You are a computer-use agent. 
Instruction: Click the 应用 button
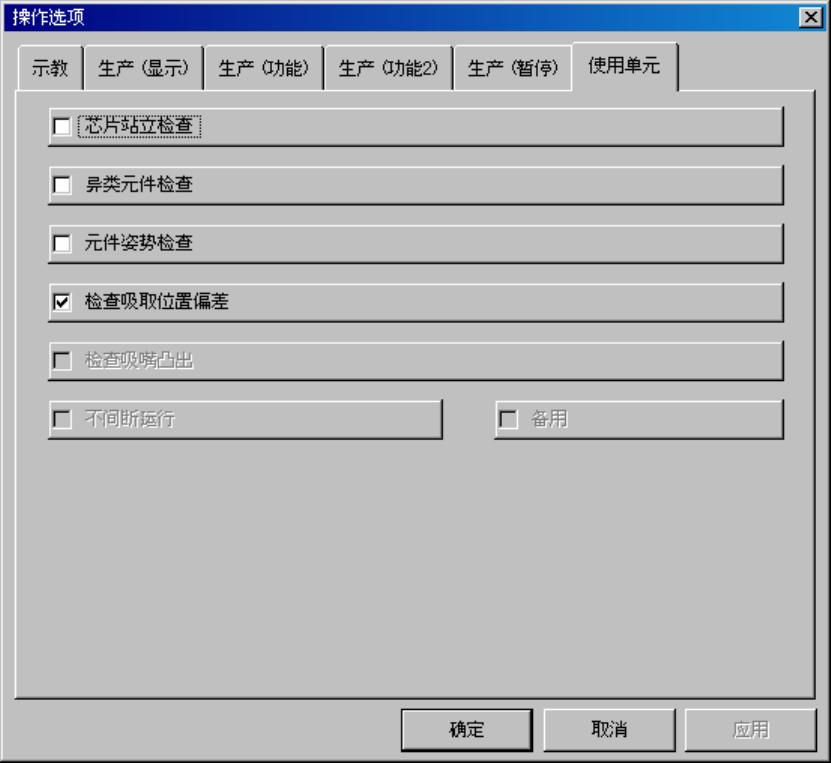click(751, 730)
